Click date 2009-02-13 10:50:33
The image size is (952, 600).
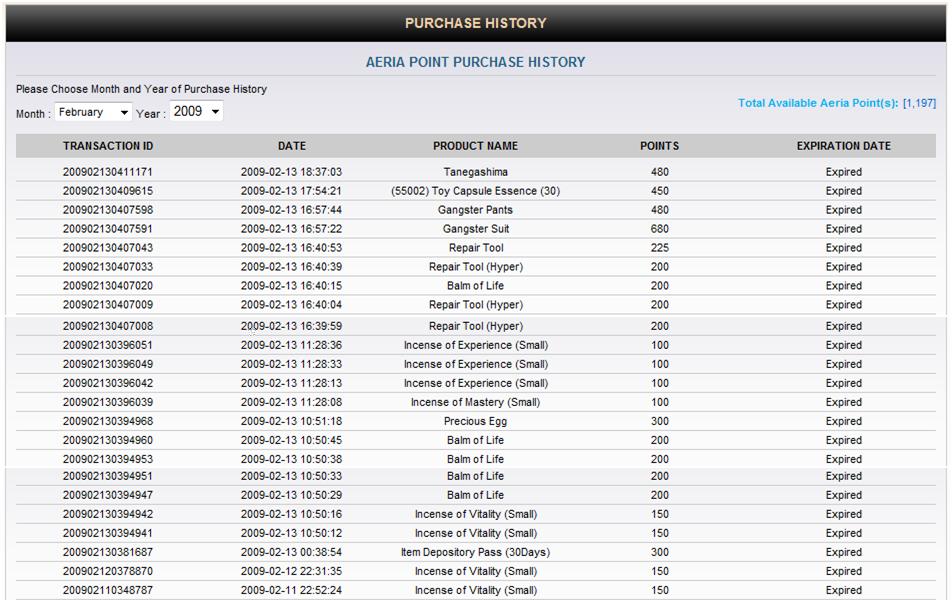(x=291, y=476)
